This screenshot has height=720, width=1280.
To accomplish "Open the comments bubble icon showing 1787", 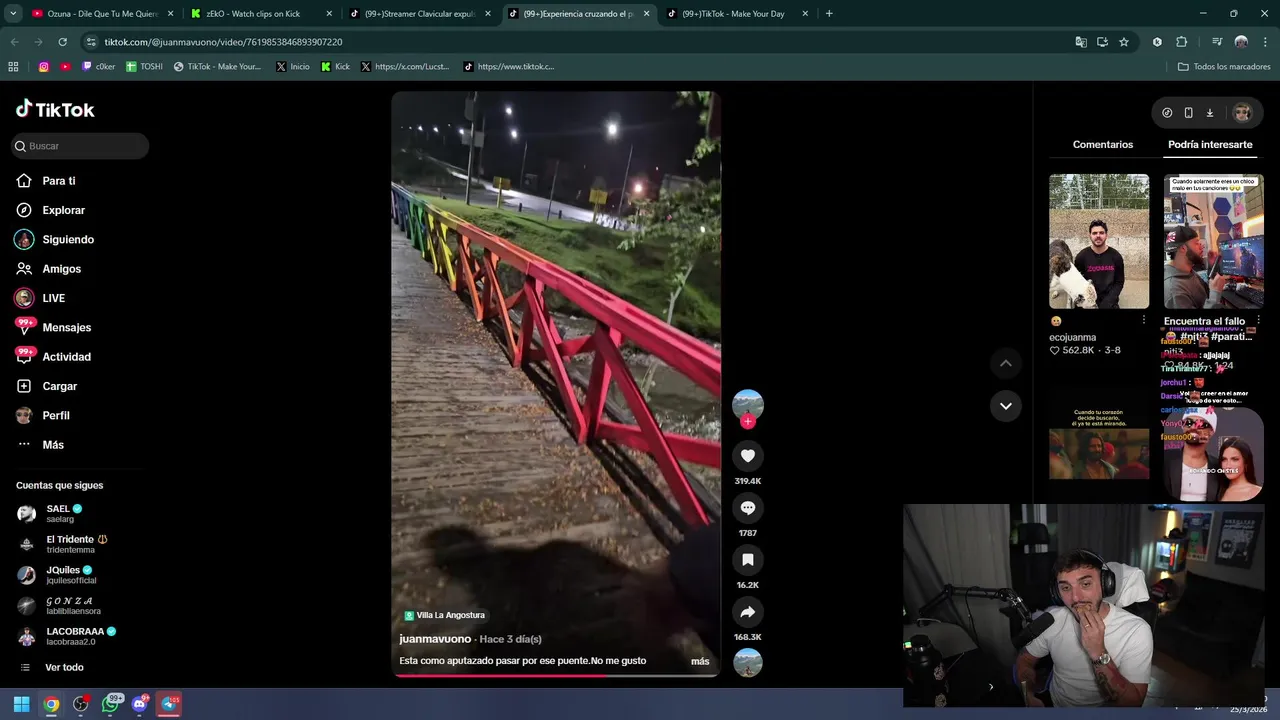I will [747, 508].
